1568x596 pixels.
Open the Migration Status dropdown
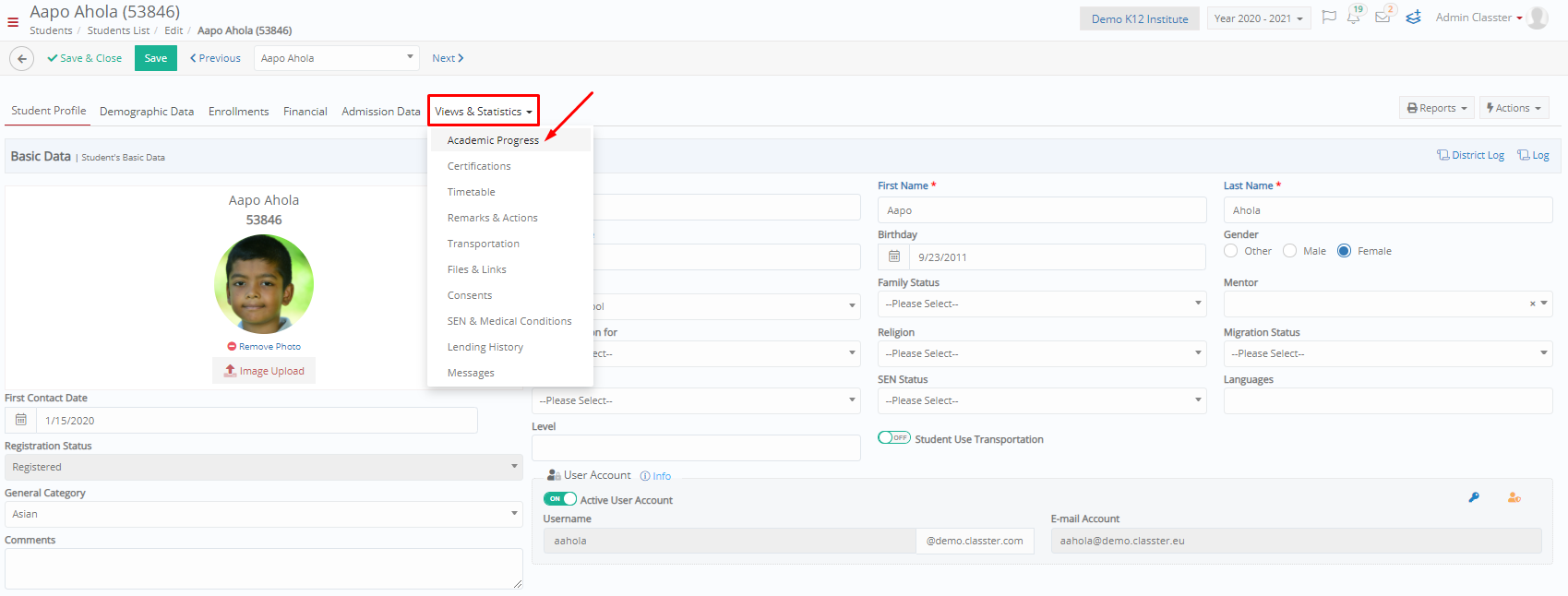(x=1388, y=353)
